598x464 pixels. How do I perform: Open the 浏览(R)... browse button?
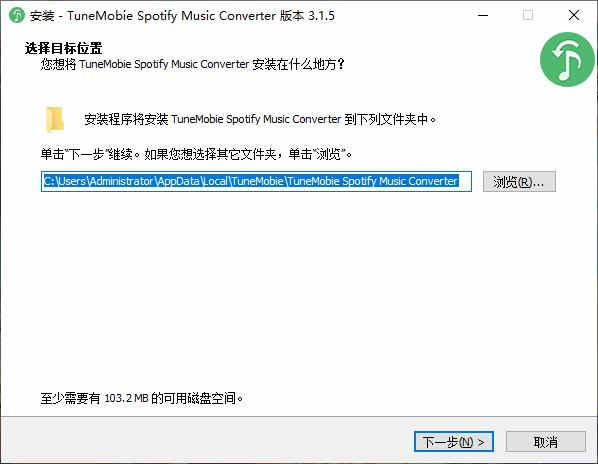(x=519, y=181)
